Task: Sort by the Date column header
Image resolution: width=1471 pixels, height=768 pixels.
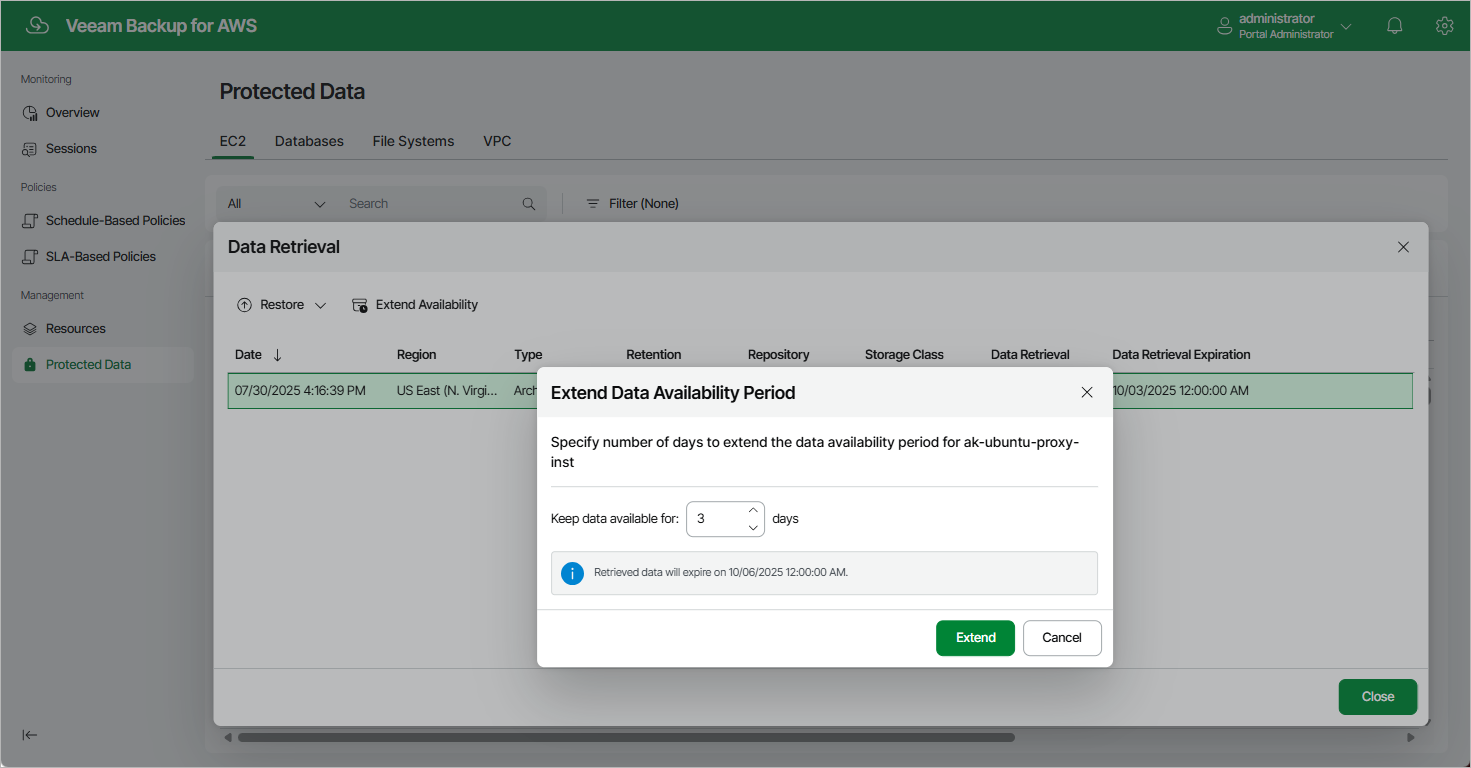Action: (248, 355)
